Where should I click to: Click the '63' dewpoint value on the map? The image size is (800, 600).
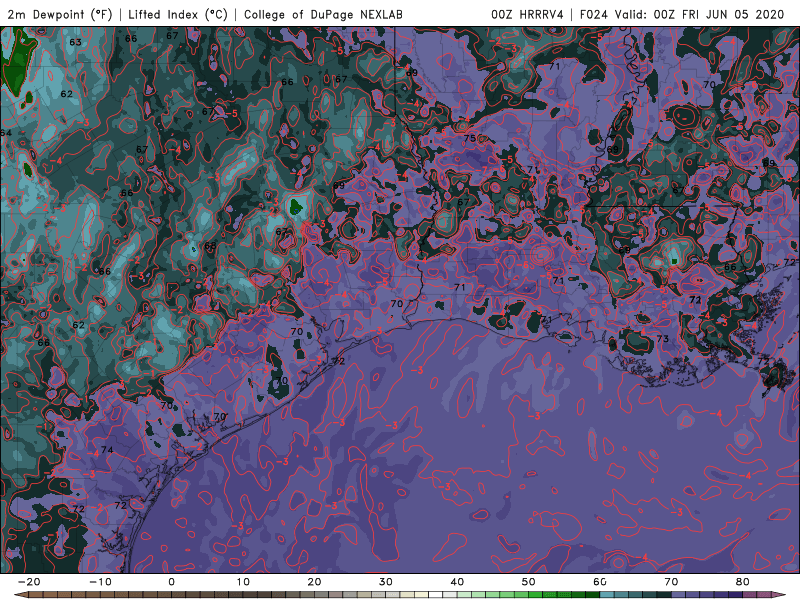coord(75,42)
